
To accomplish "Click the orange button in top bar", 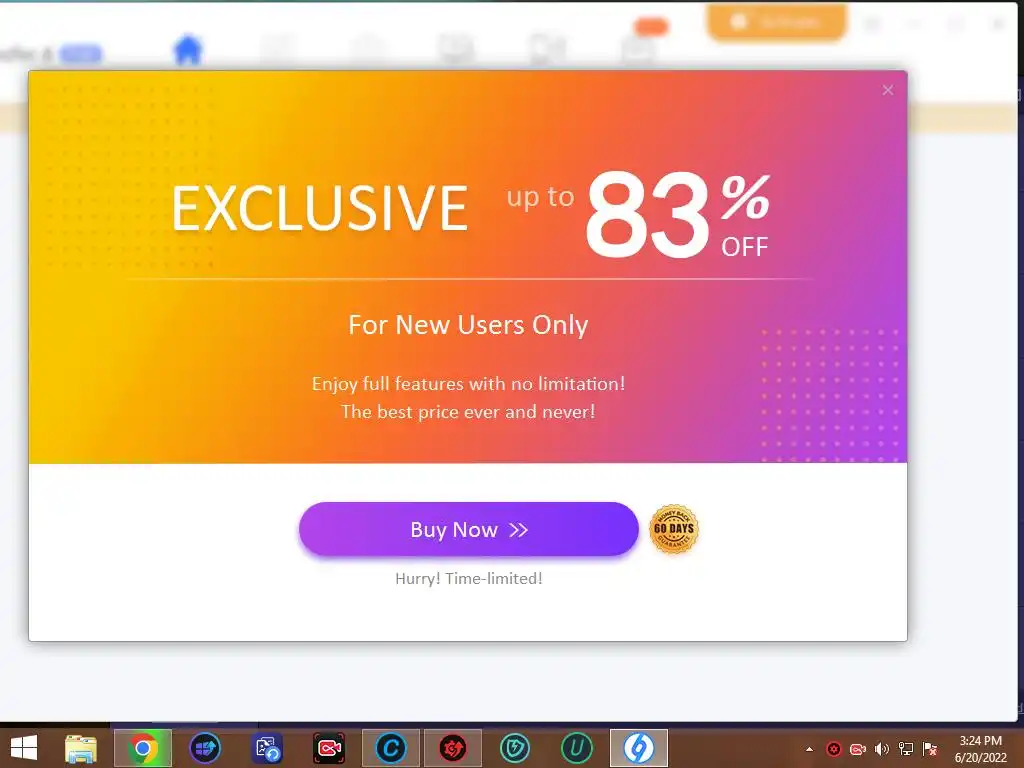I will pyautogui.click(x=776, y=22).
